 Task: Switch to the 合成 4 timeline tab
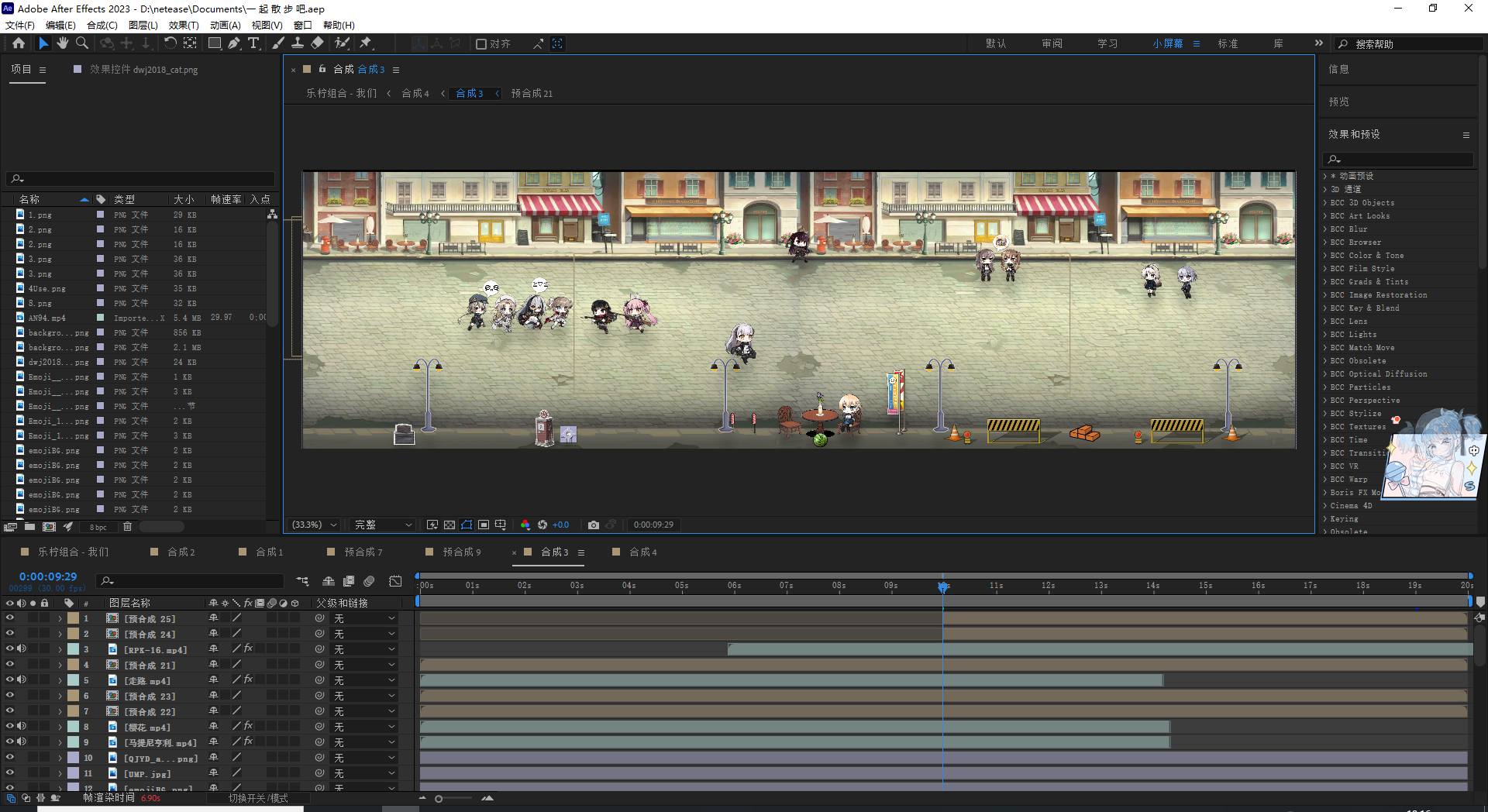pos(642,552)
